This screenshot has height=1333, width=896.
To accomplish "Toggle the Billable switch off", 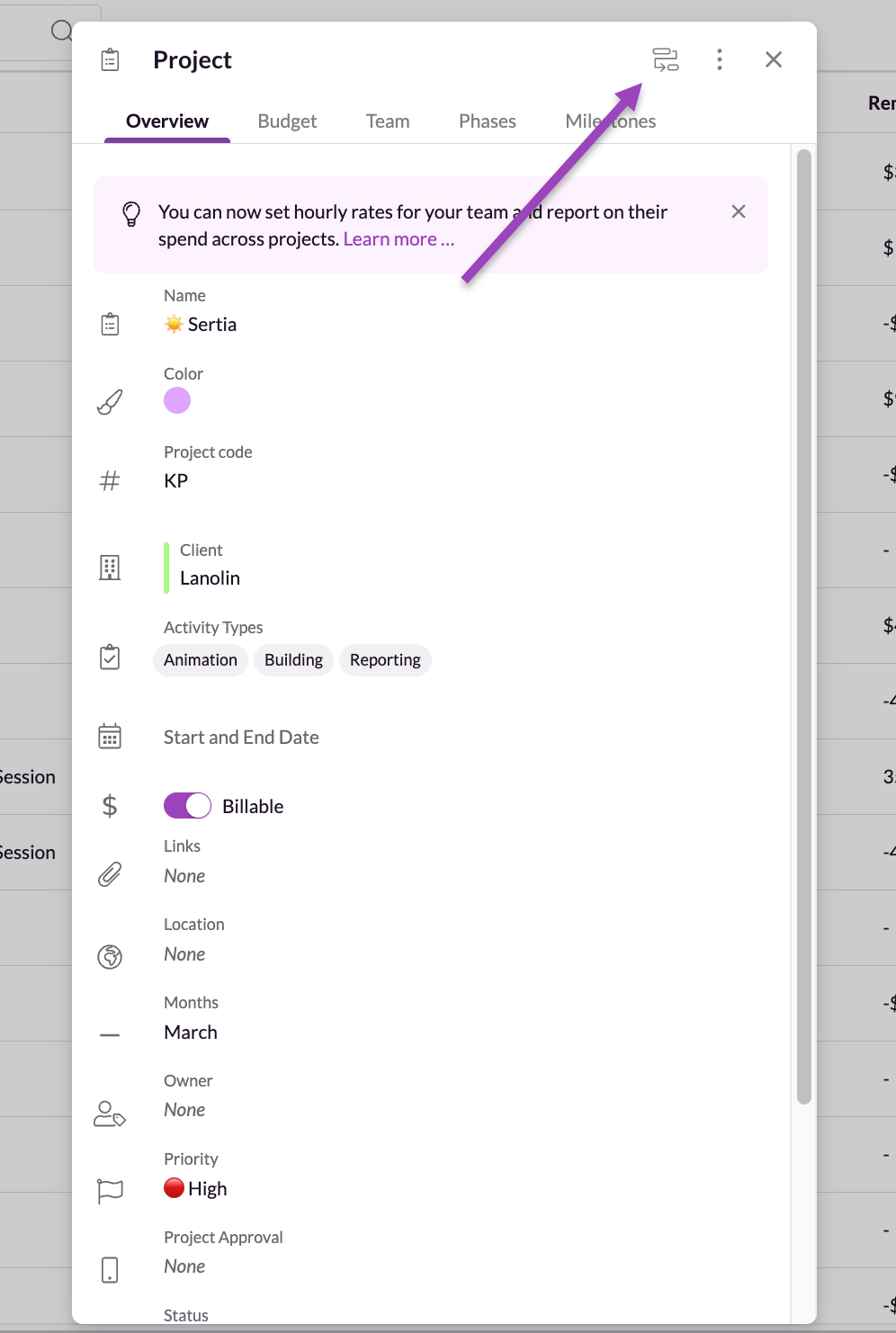I will (187, 806).
